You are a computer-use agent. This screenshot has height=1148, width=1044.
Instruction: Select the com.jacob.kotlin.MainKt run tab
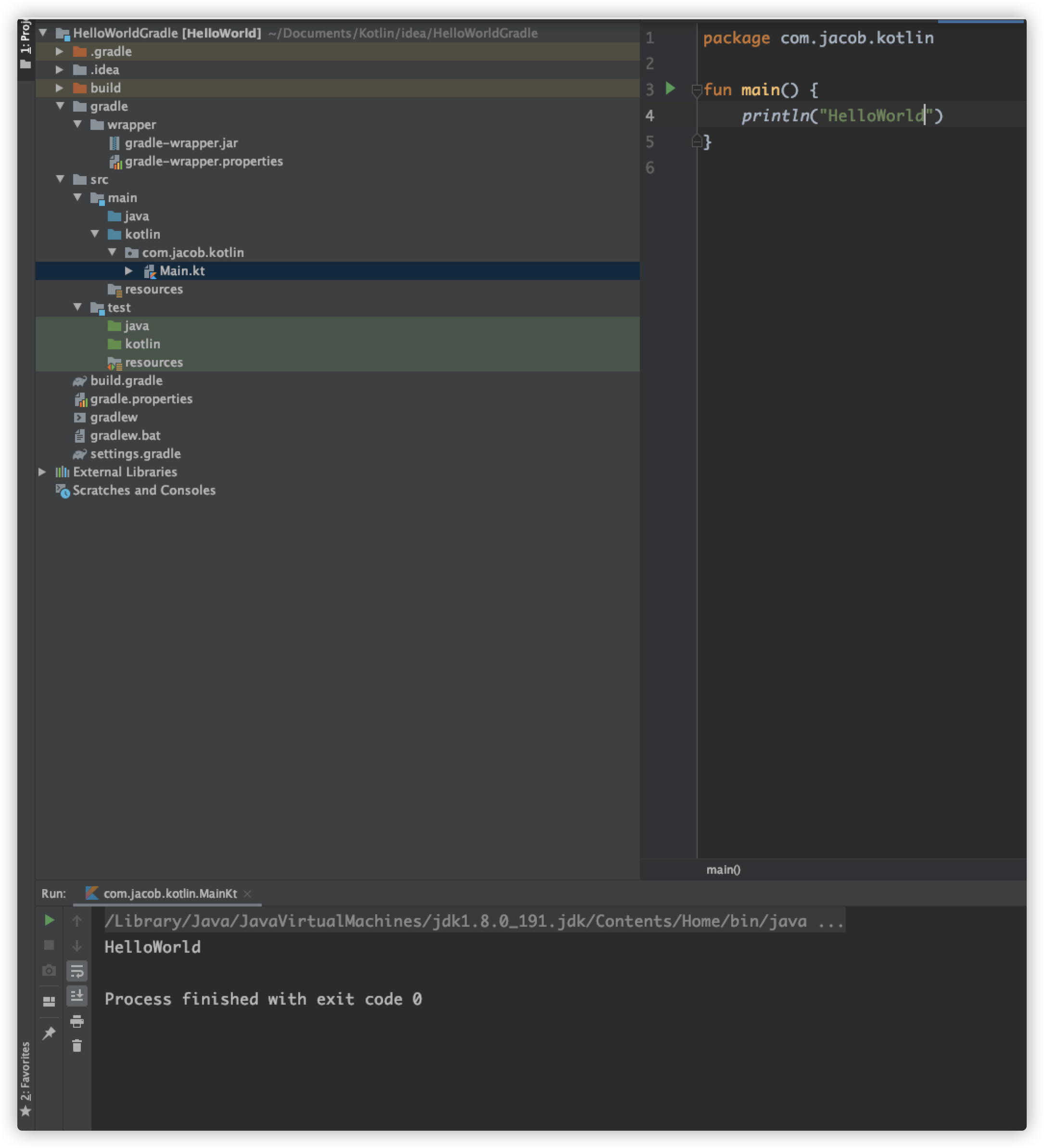coord(169,893)
